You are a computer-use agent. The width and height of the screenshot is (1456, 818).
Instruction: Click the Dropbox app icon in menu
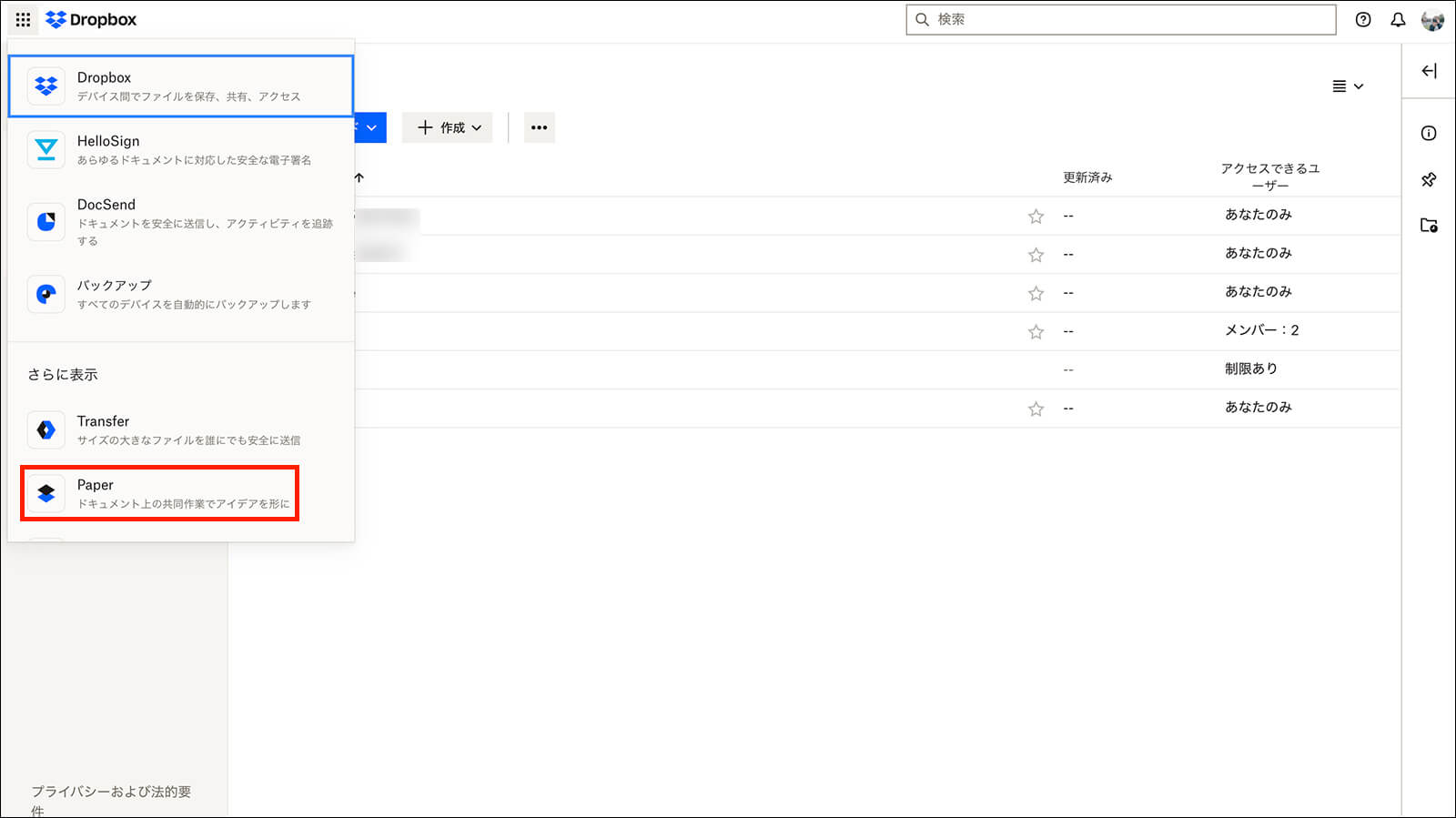pos(45,86)
